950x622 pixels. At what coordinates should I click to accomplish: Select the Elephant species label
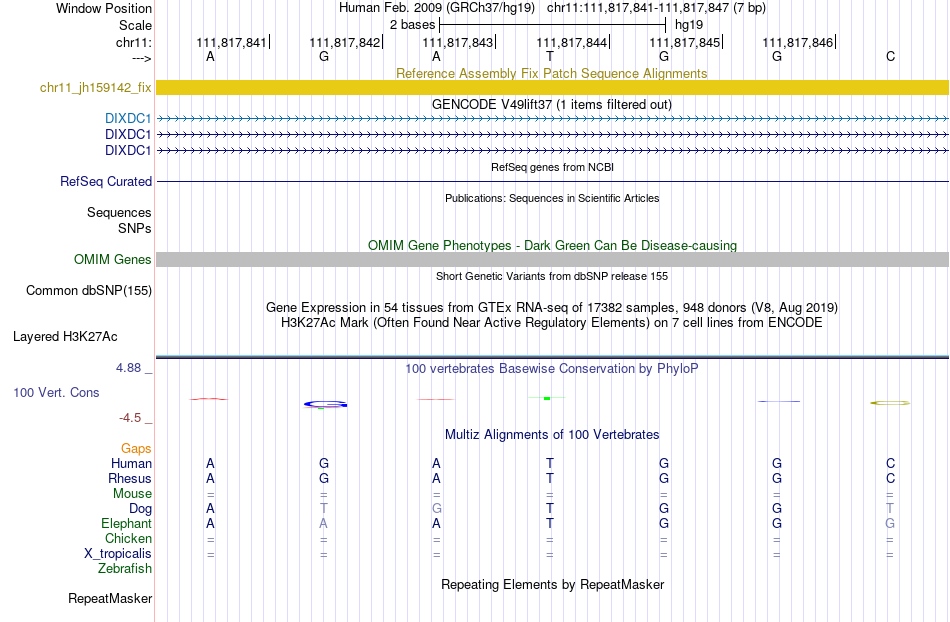point(126,524)
